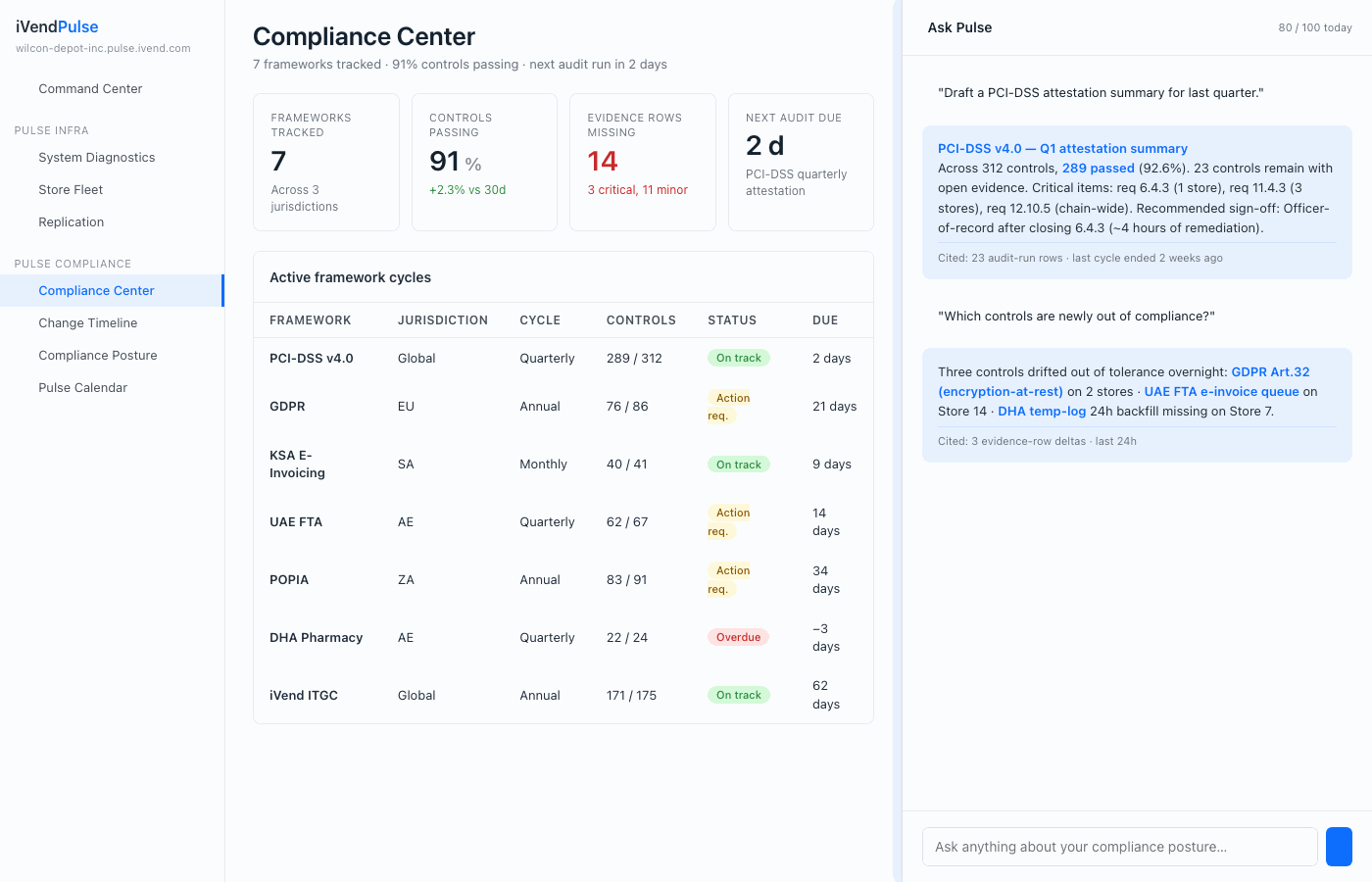This screenshot has width=1372, height=882.
Task: Click the '−3 days' due cell
Action: coord(826,637)
